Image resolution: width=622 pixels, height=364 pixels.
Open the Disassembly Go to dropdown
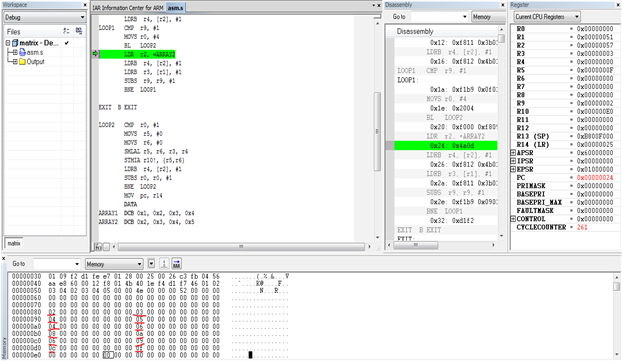click(x=465, y=17)
